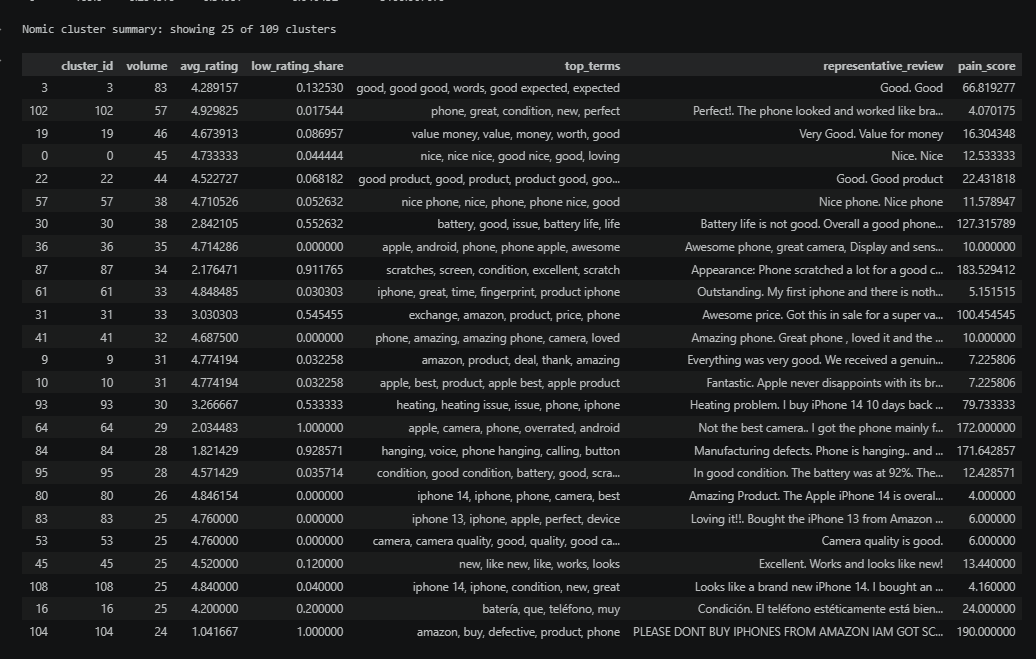The height and width of the screenshot is (659, 1036).
Task: Click top terms 'iphone 14, iphone, phone, camera, best'
Action: pyautogui.click(x=518, y=496)
